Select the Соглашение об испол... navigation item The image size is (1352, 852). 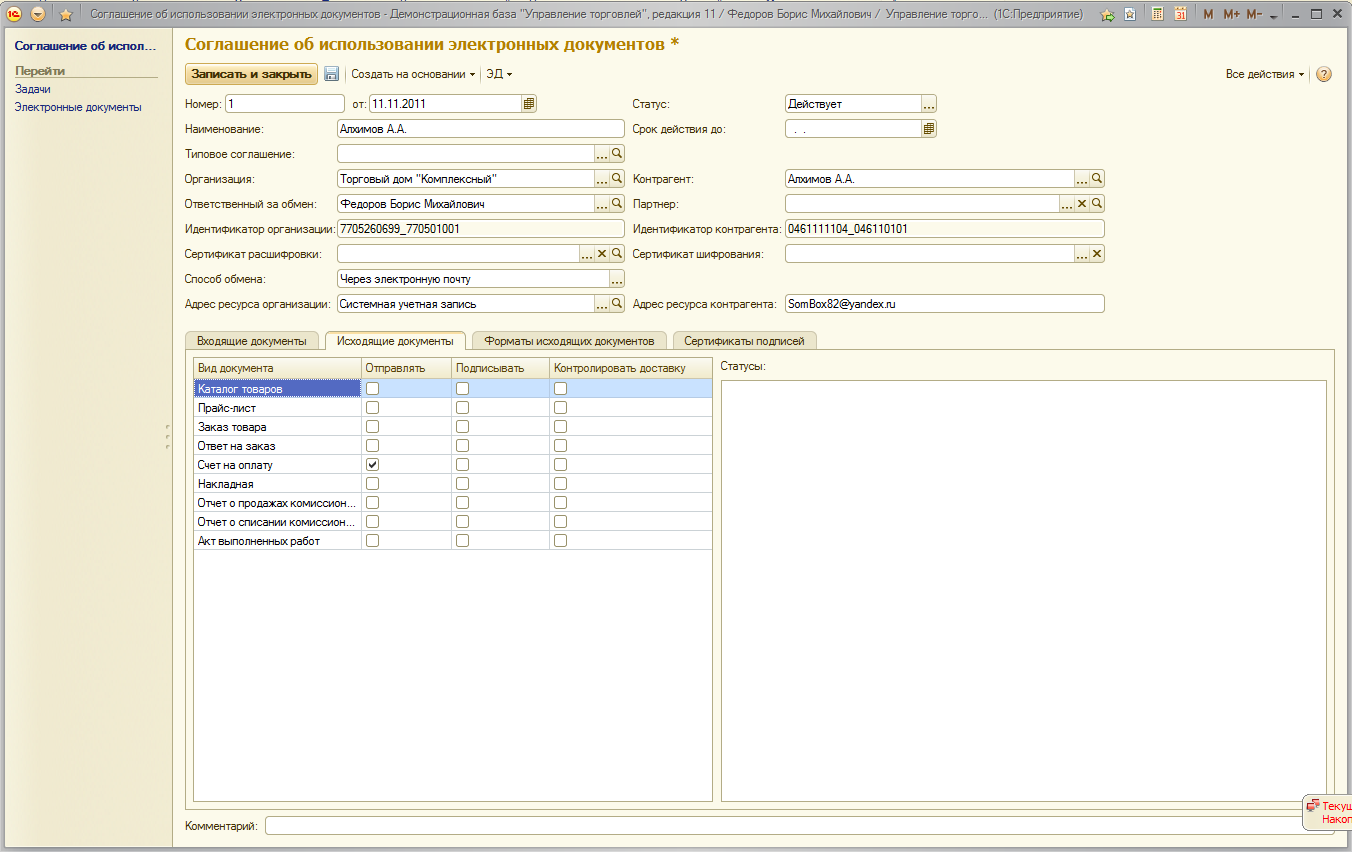(86, 46)
